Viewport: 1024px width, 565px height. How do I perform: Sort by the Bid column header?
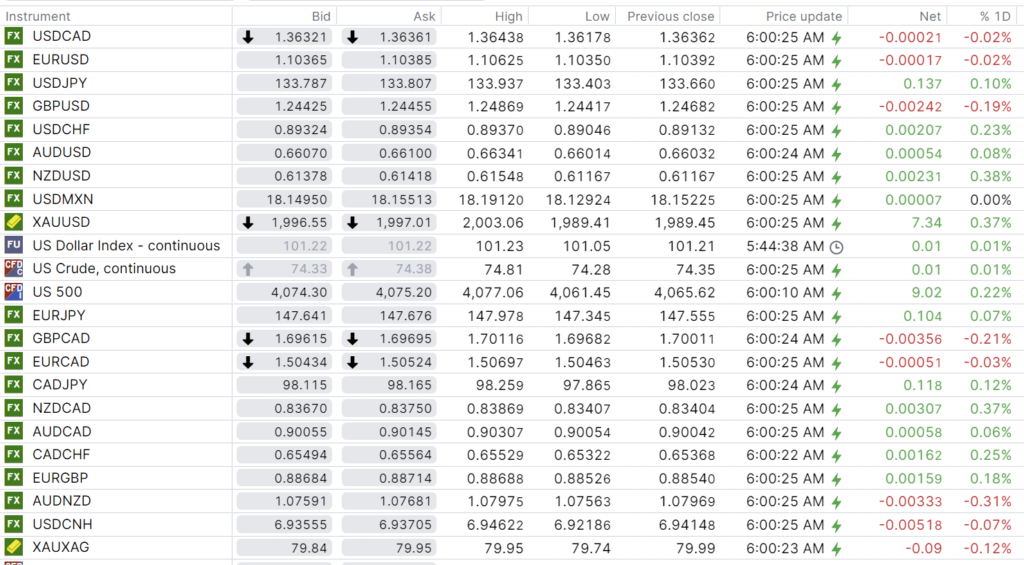click(x=321, y=16)
